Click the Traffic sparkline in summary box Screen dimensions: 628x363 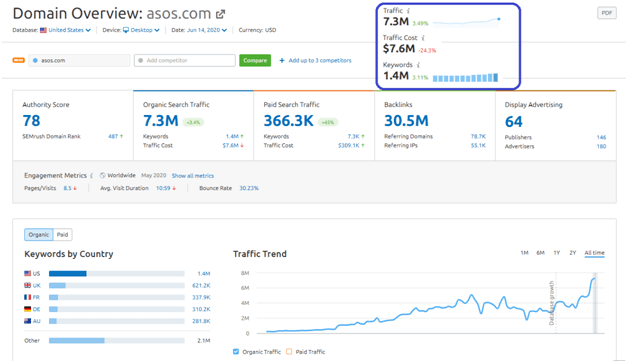467,22
